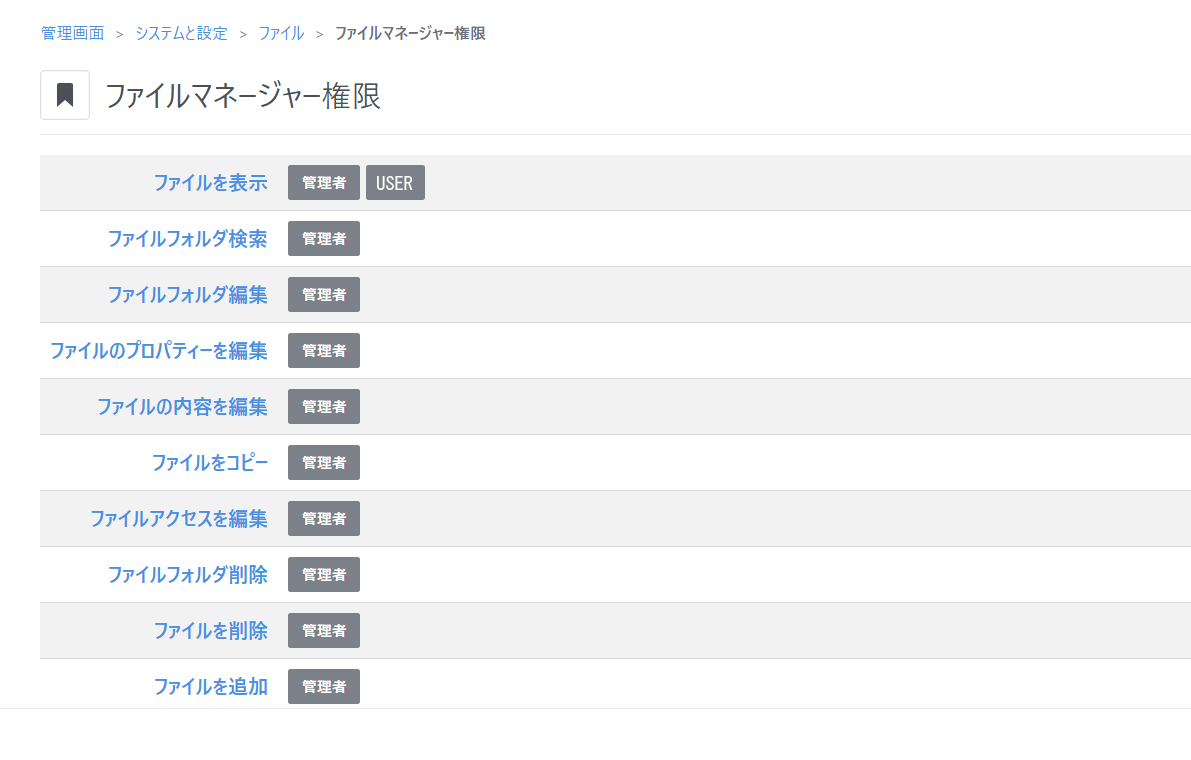Click the bookmark icon beside page title

pos(65,95)
